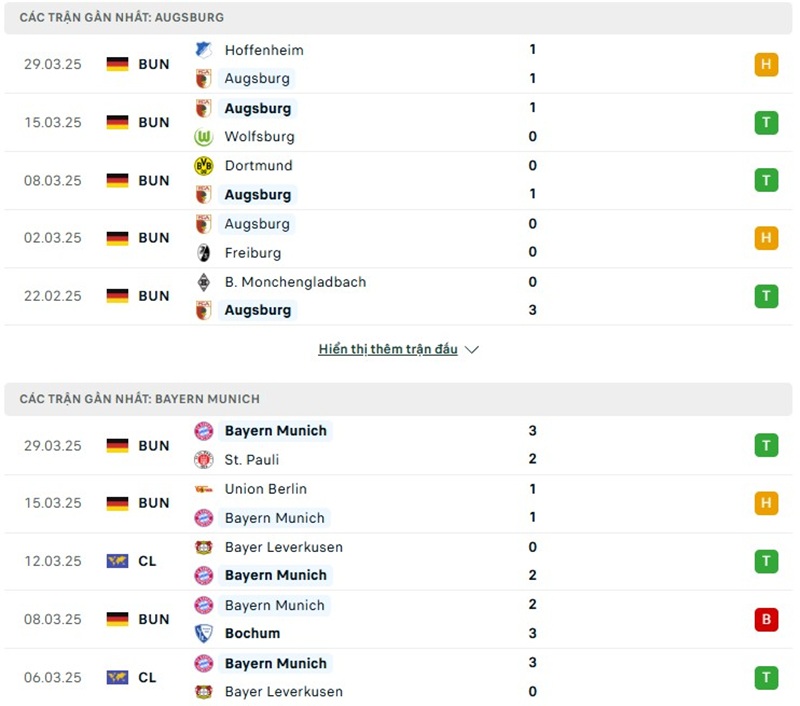Click the Union Berlin club logo

(204, 489)
